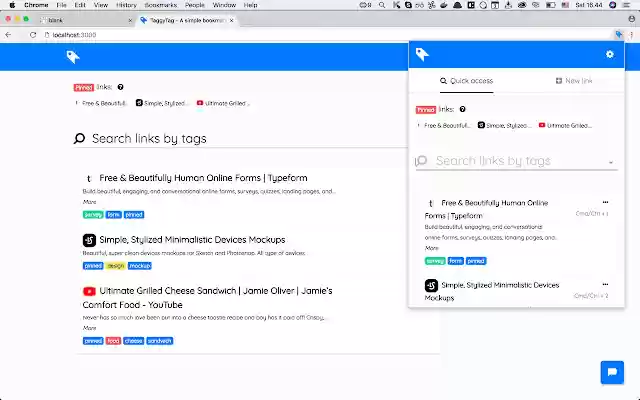This screenshot has height=400, width=640.
Task: Click the Typeform favicon in the main list
Action: [x=89, y=178]
